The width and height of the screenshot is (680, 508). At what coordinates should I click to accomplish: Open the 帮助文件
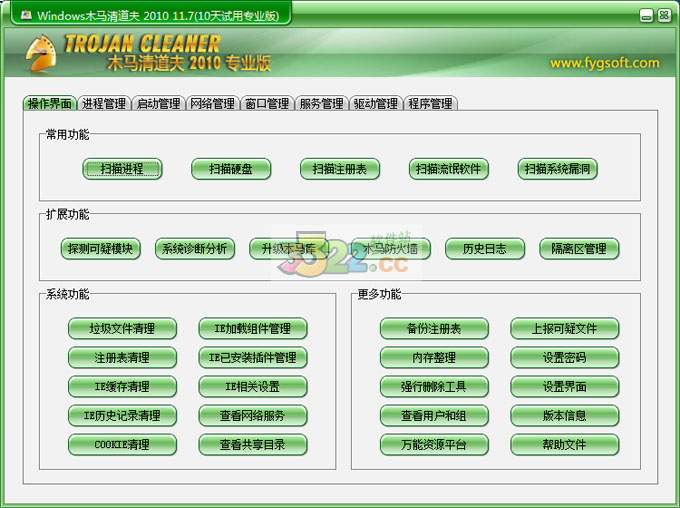[565, 445]
